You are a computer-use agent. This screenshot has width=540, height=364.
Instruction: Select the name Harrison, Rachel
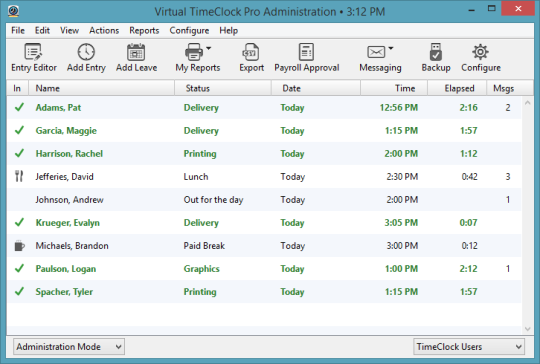pyautogui.click(x=69, y=154)
